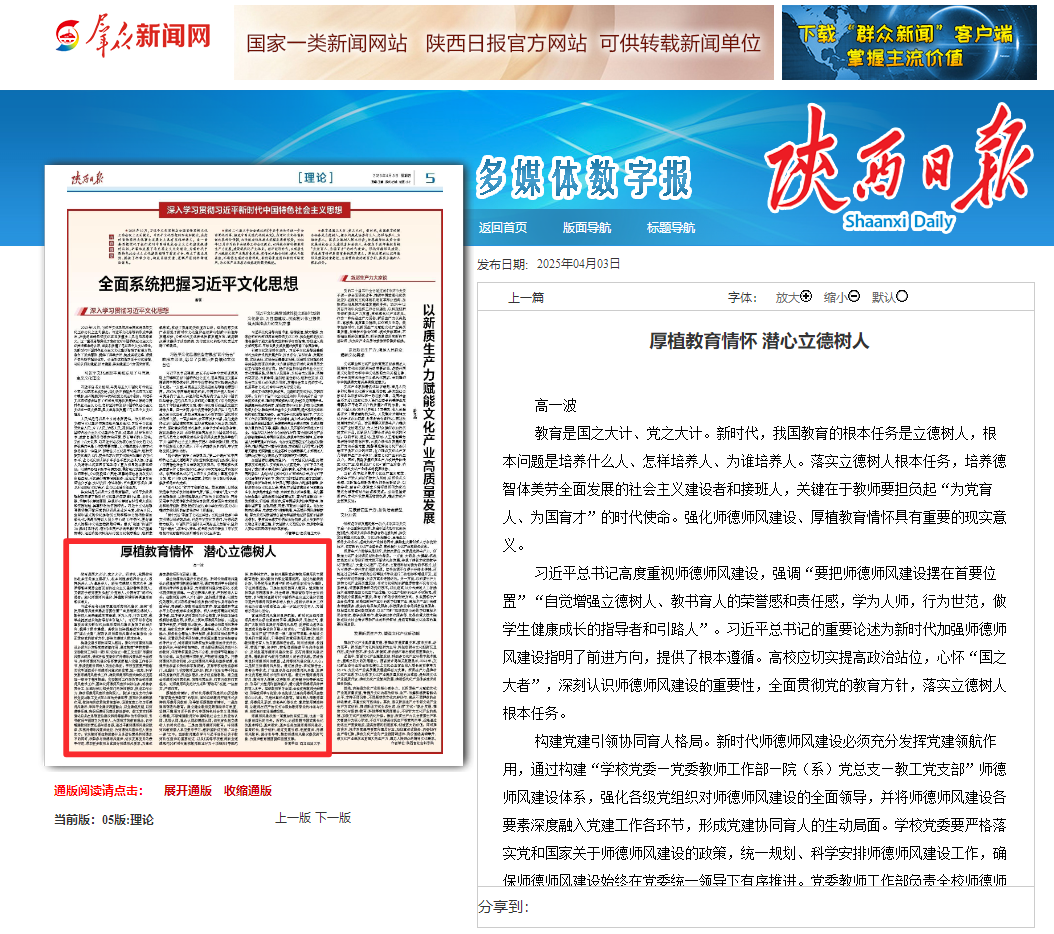Select 全面系统把握习近平文化思想 article on page thumbnail
This screenshot has height=934, width=1054.
(x=197, y=283)
